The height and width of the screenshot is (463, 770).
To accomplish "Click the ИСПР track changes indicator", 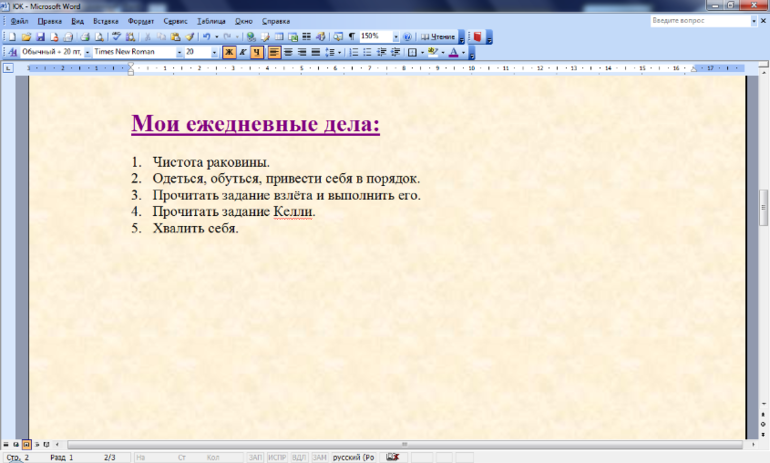I will tap(278, 457).
